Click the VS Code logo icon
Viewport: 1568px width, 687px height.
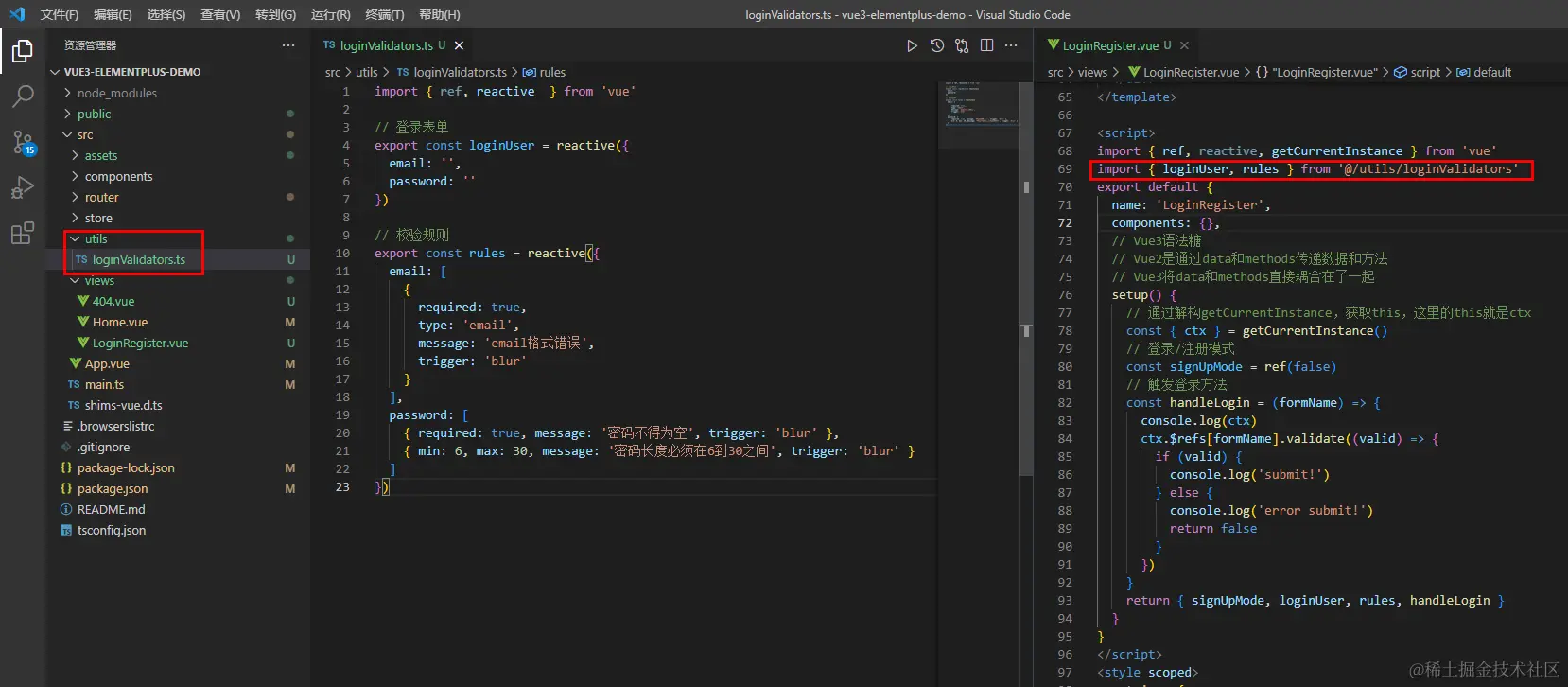(x=16, y=14)
